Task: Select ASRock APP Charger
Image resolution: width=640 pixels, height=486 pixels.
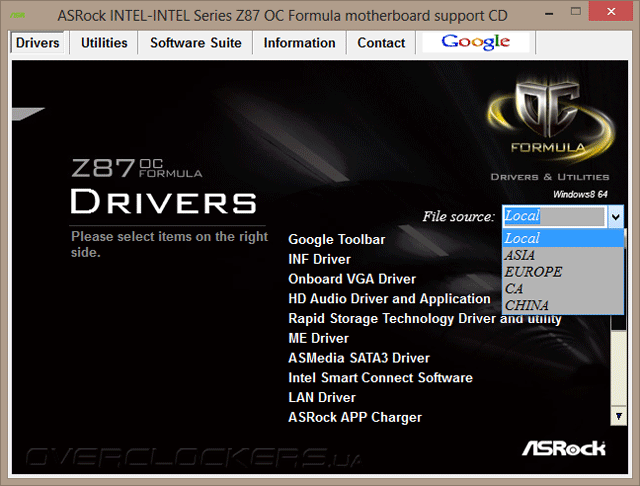Action: 355,417
